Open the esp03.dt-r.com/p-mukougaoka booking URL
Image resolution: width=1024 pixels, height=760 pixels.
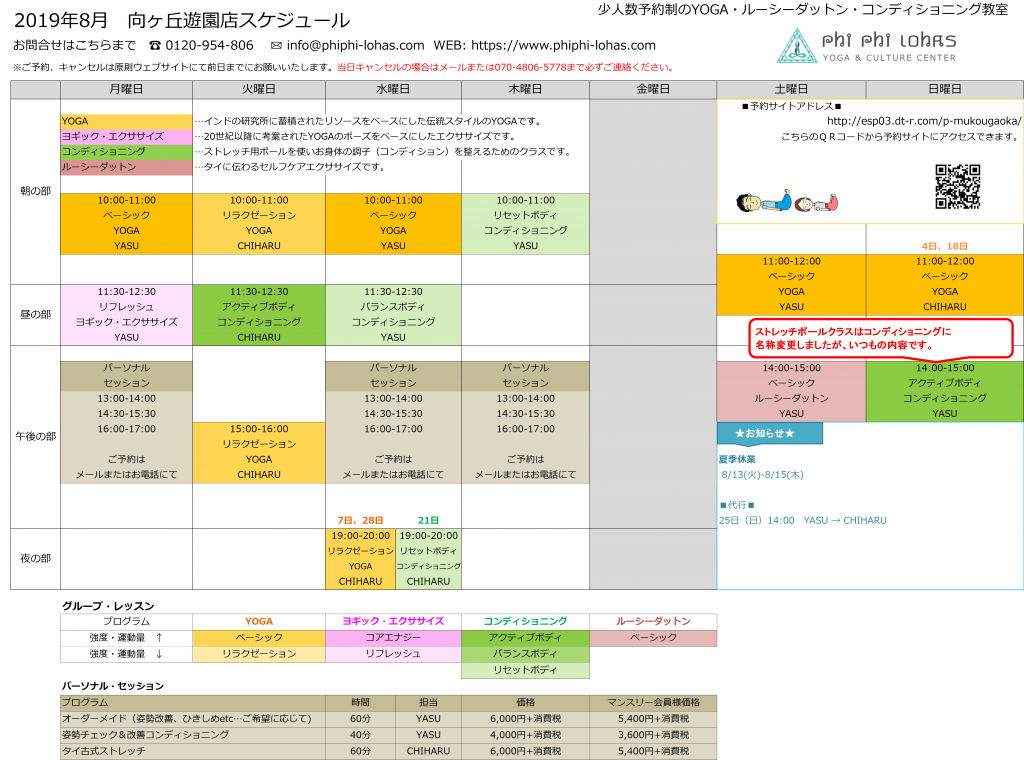point(924,121)
